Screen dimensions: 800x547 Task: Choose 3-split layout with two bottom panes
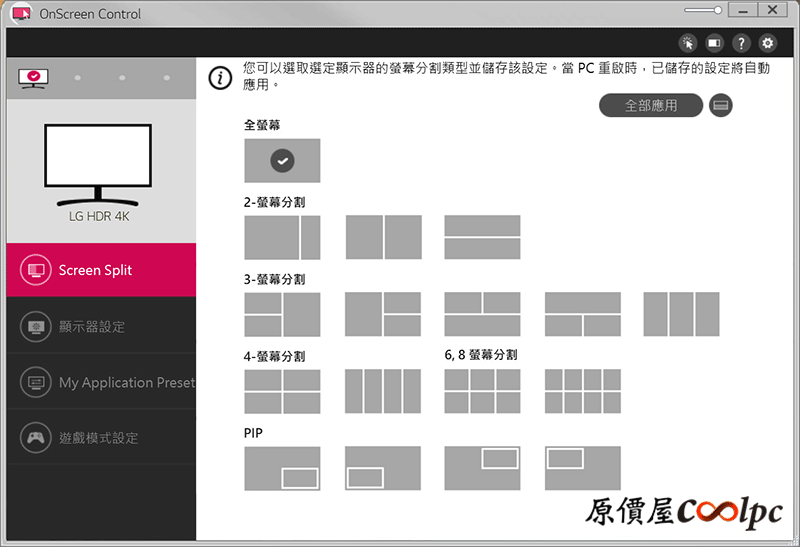coord(583,314)
